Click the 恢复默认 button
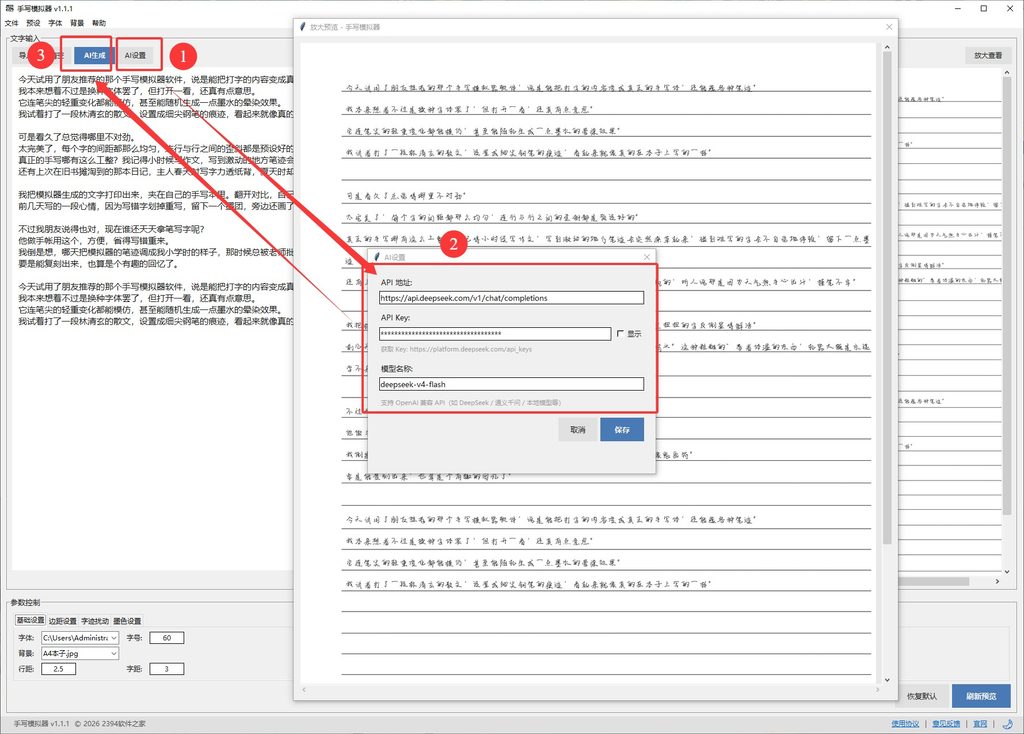Screen dimensions: 1024x734 922,696
